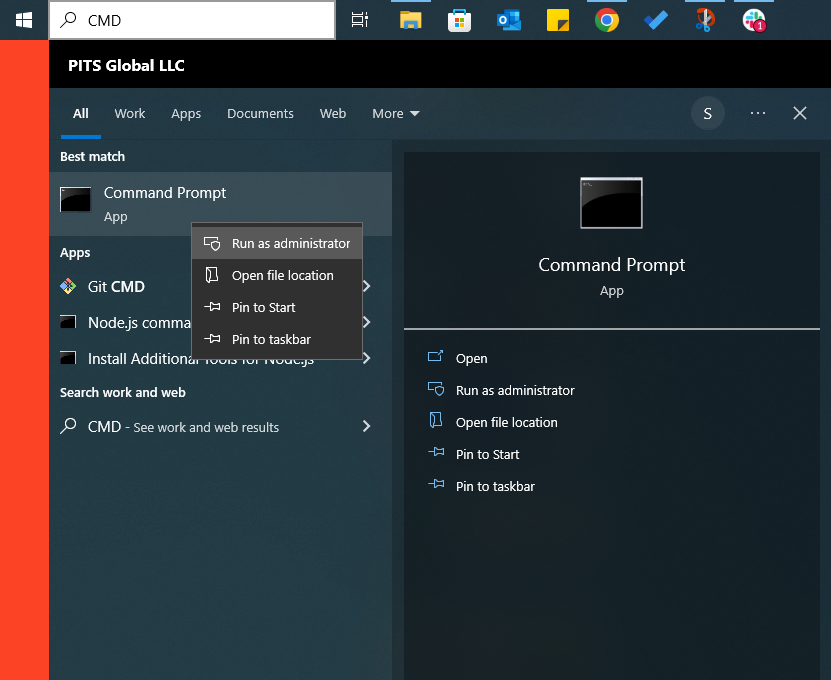Click the search magnifier icon in search box

coord(68,20)
